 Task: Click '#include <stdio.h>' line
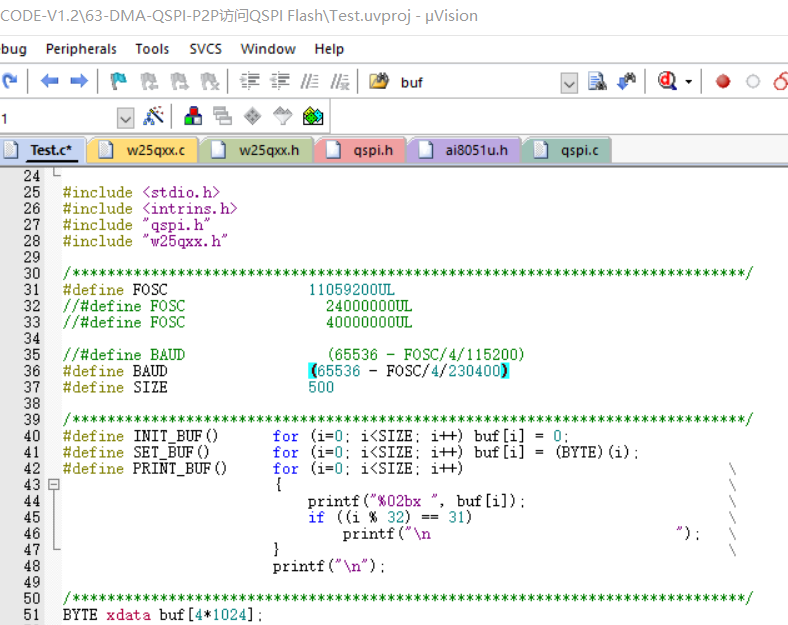pos(141,192)
